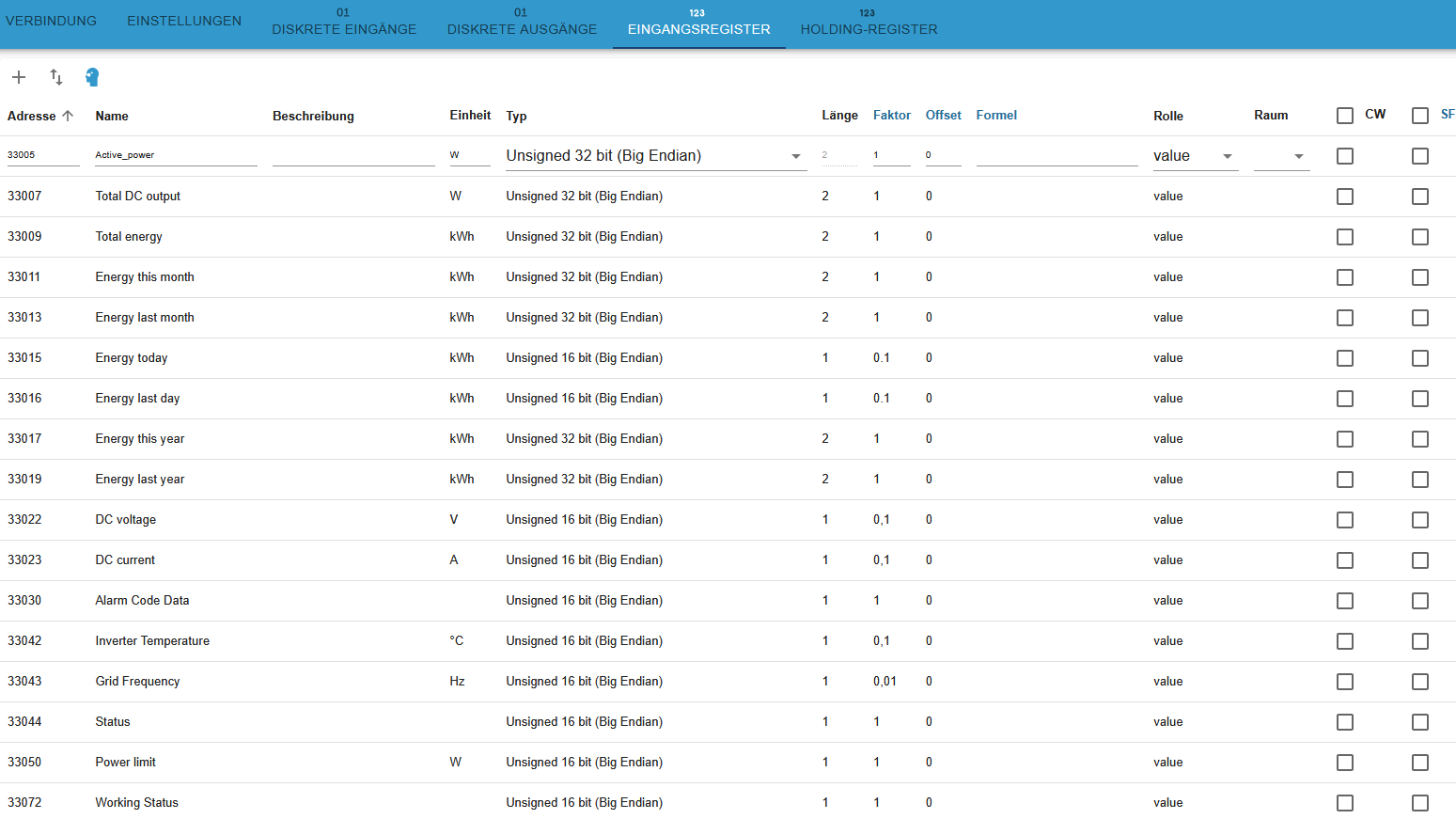
Task: Click the factor 0,01 for Grid Frequency
Action: click(x=885, y=681)
